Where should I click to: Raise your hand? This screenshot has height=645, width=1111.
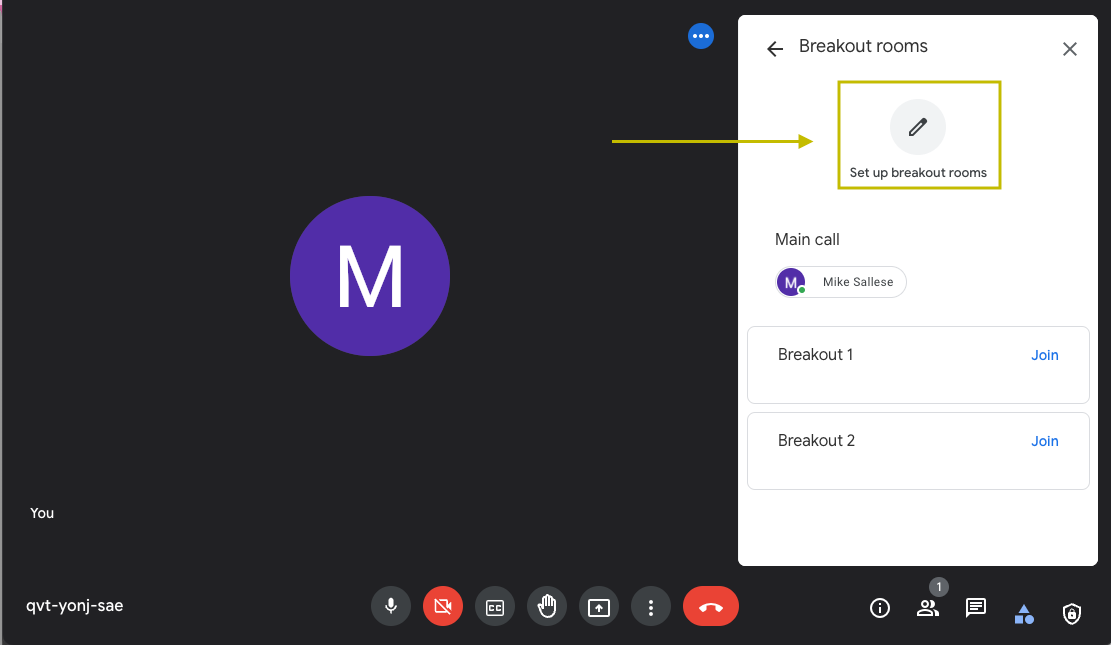point(547,606)
